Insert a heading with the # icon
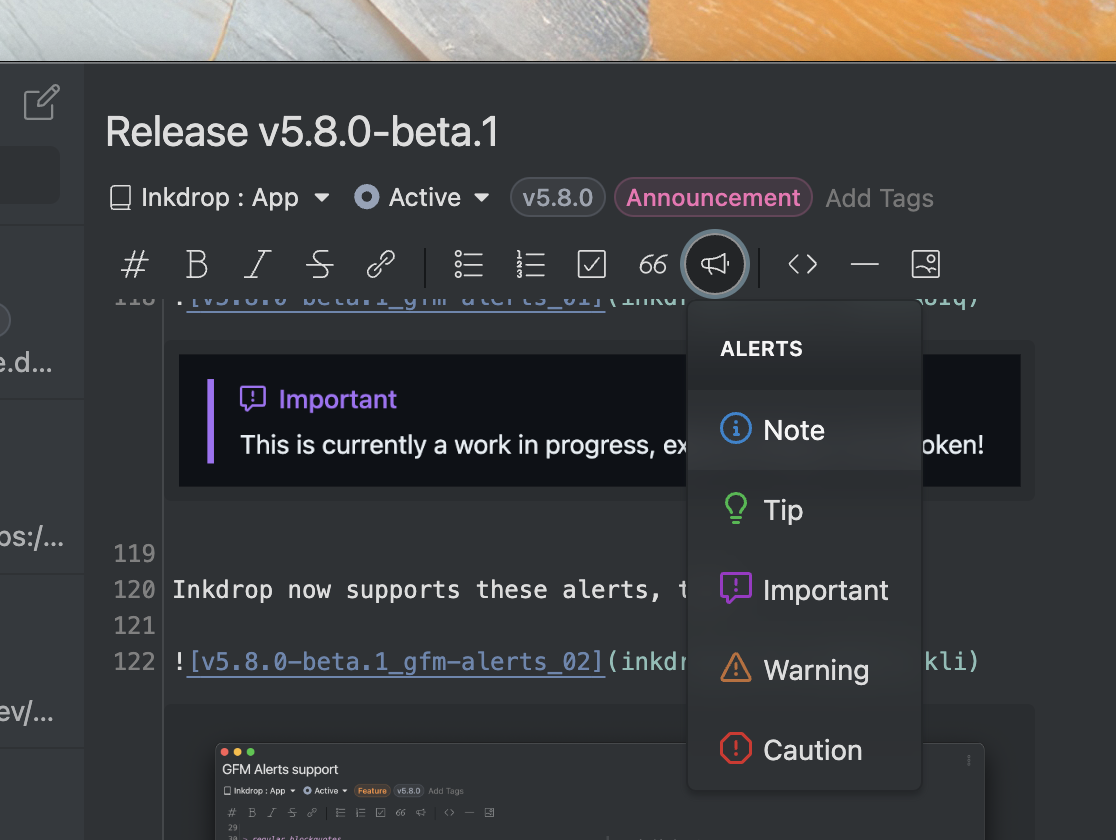Image resolution: width=1116 pixels, height=840 pixels. 134,264
